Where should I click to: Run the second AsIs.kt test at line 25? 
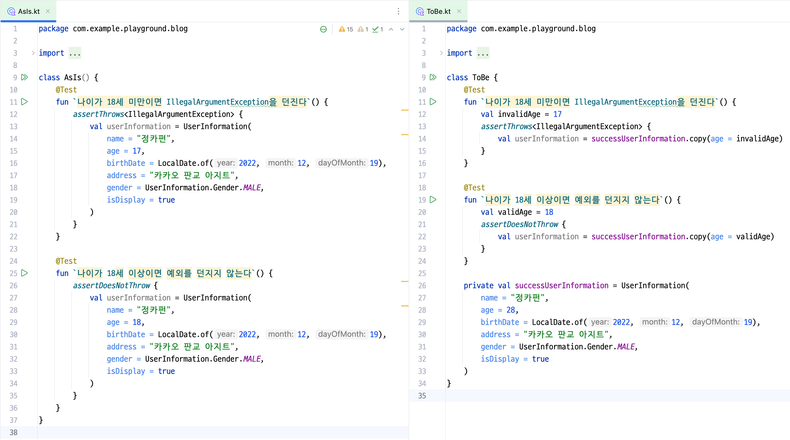tap(24, 273)
